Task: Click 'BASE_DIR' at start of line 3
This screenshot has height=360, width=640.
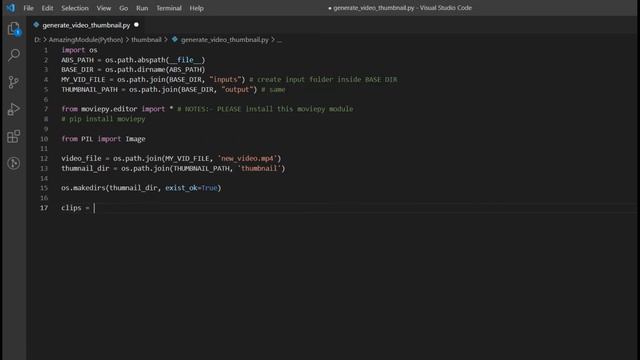Action: point(77,70)
